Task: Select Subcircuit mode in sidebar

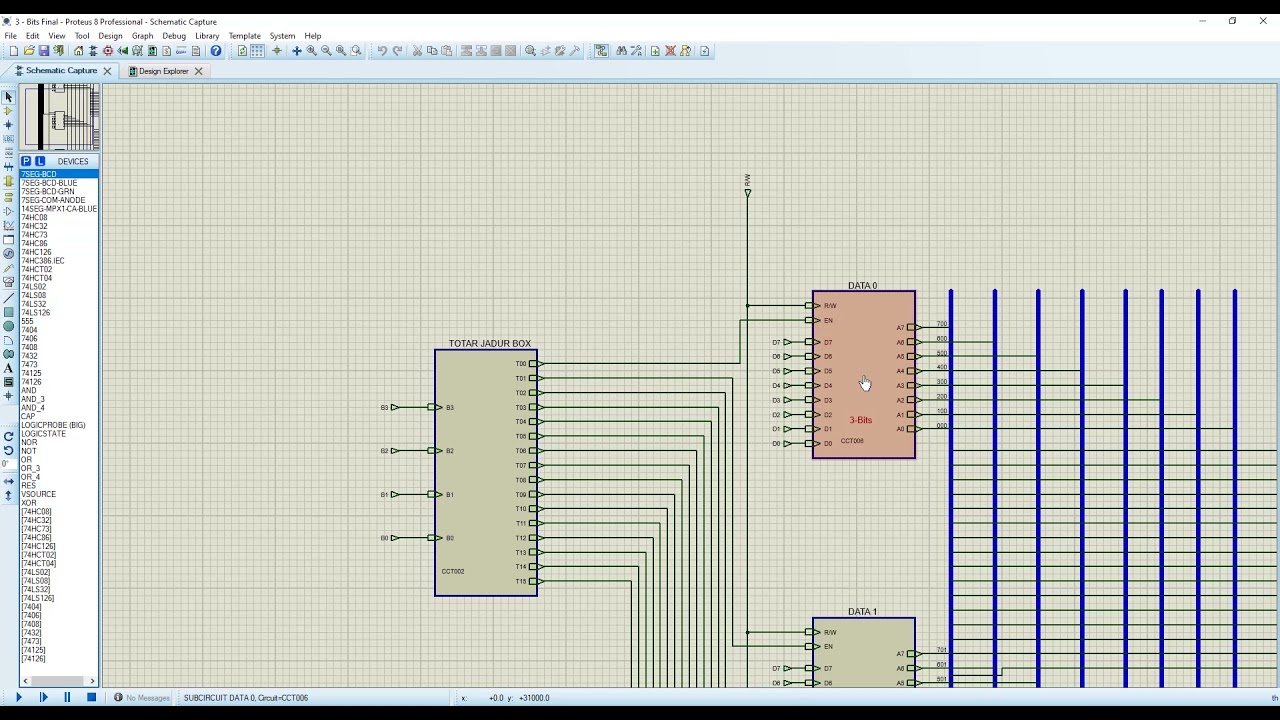Action: pos(9,181)
